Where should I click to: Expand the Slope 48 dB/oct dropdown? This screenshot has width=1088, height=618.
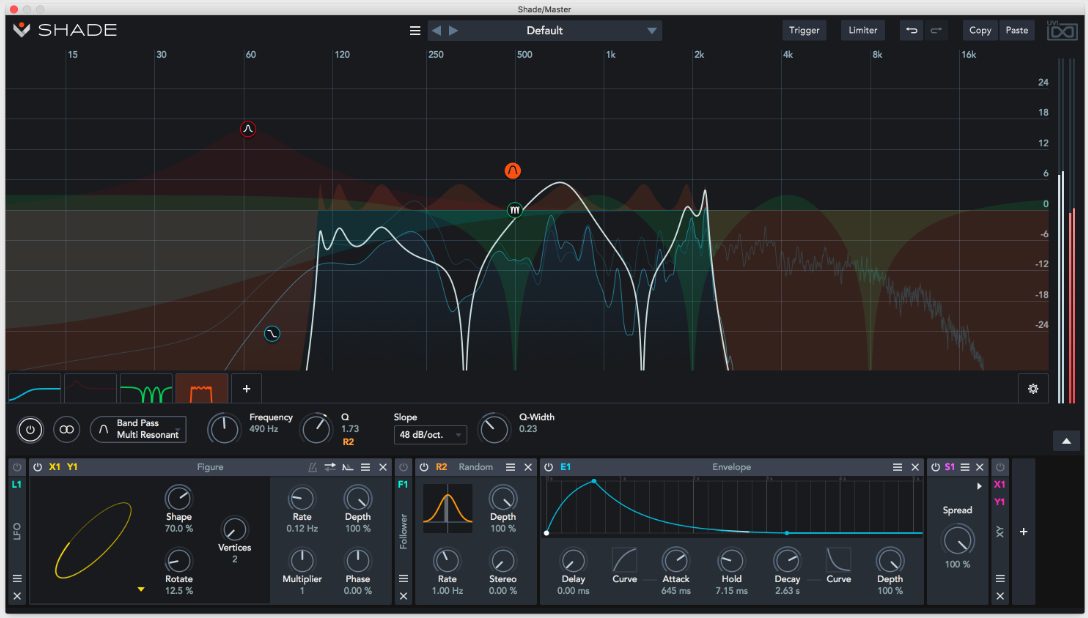[431, 435]
